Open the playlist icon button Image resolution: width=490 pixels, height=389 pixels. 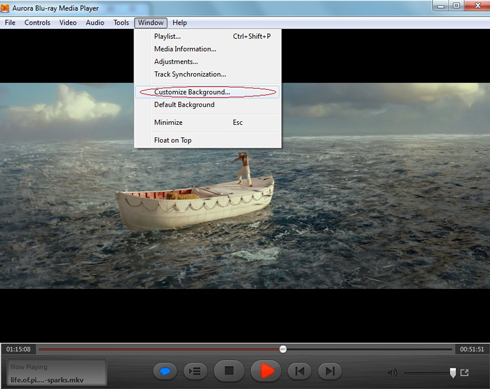[x=195, y=371]
